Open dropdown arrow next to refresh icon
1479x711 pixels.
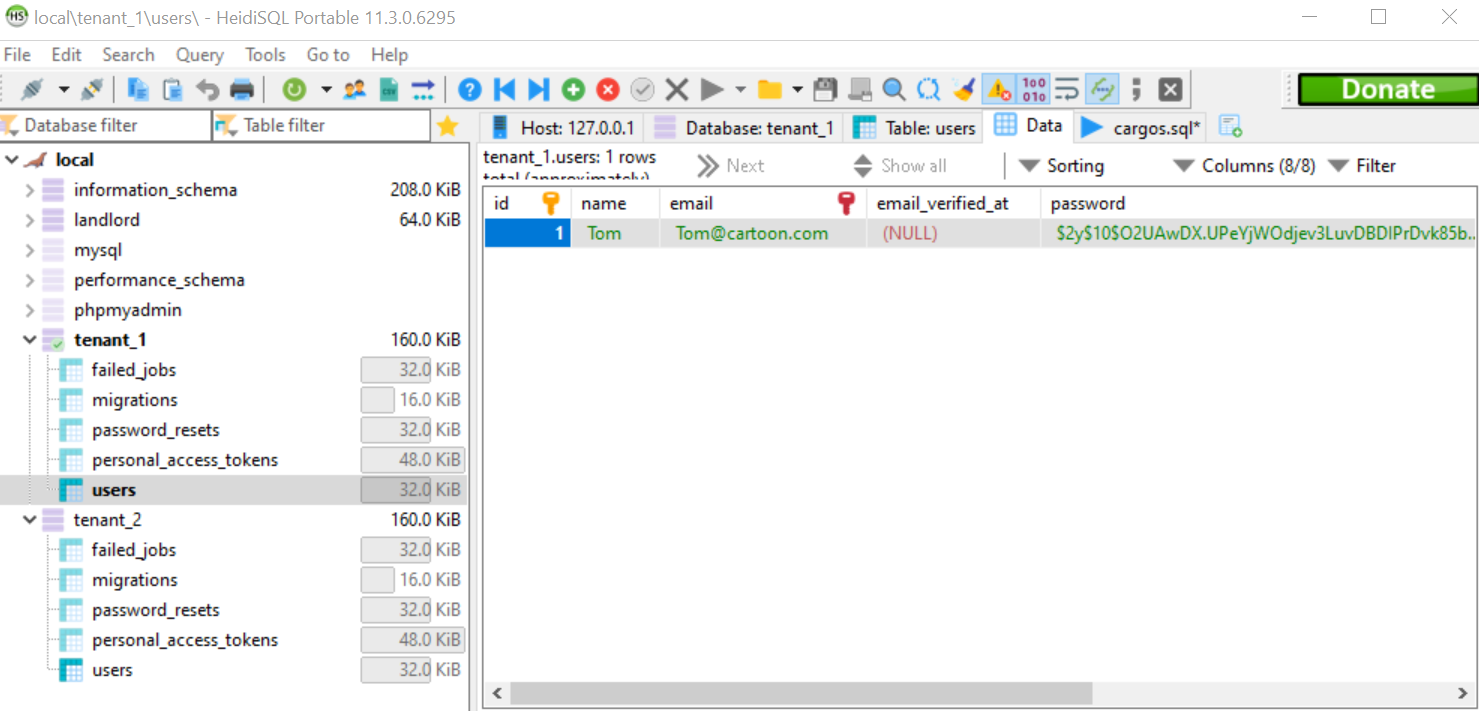[326, 90]
